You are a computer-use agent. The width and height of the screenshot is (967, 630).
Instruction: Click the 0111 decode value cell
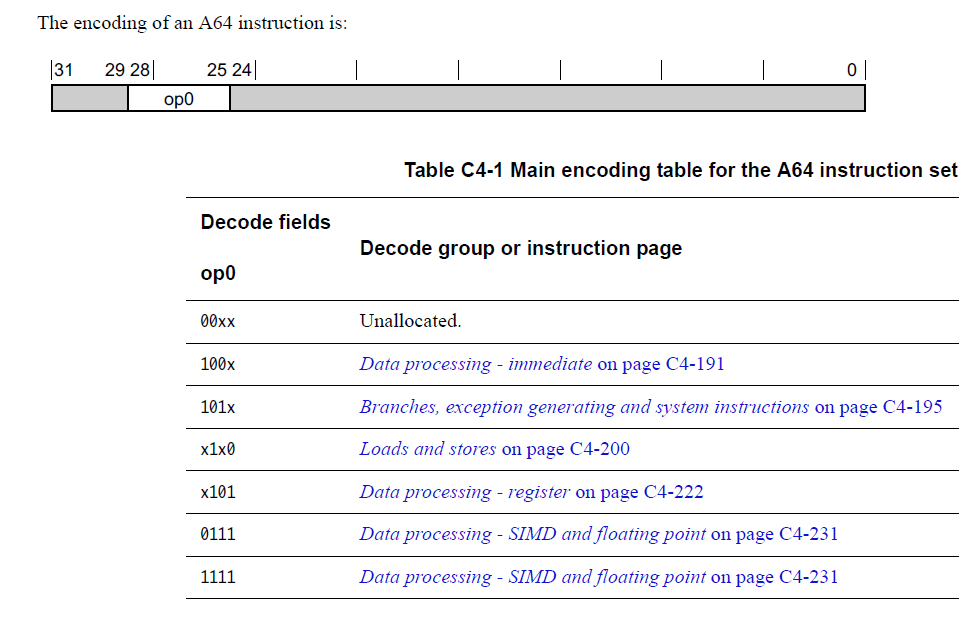pos(218,534)
